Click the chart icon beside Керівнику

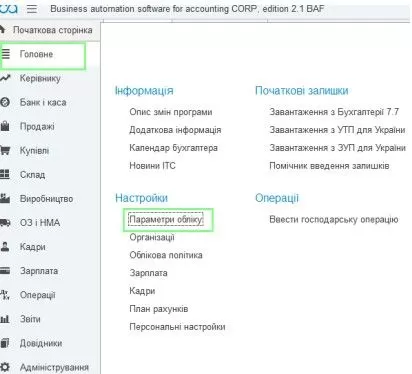(5, 78)
